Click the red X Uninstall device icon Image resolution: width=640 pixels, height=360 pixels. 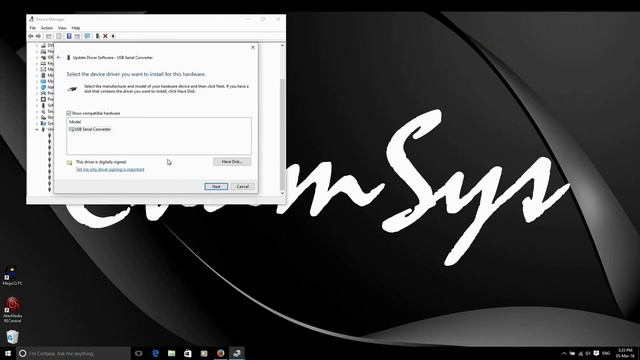105,36
